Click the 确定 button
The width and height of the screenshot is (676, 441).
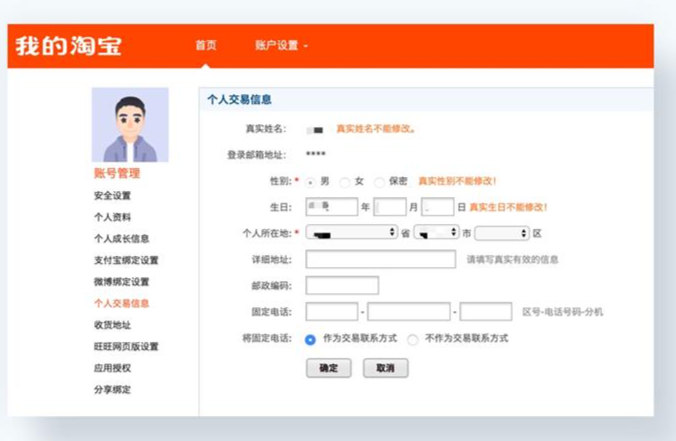(329, 368)
